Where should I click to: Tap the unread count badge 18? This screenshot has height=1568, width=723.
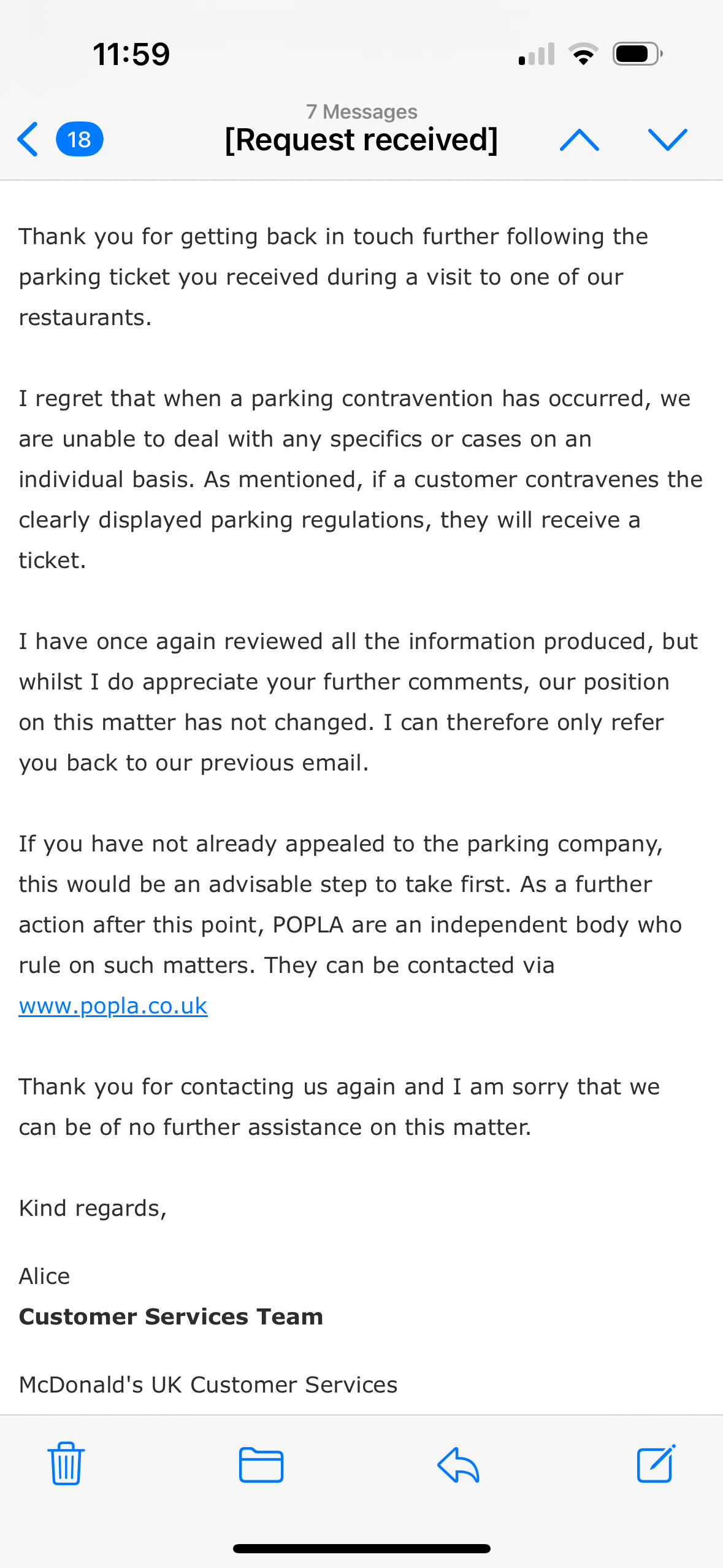(x=79, y=139)
